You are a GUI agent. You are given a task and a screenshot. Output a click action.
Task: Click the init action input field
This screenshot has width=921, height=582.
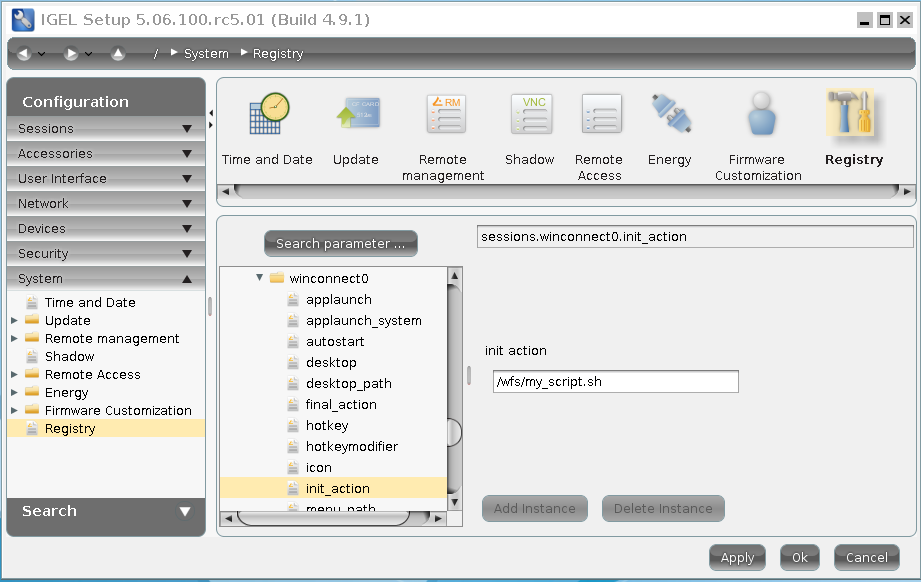pyautogui.click(x=614, y=381)
